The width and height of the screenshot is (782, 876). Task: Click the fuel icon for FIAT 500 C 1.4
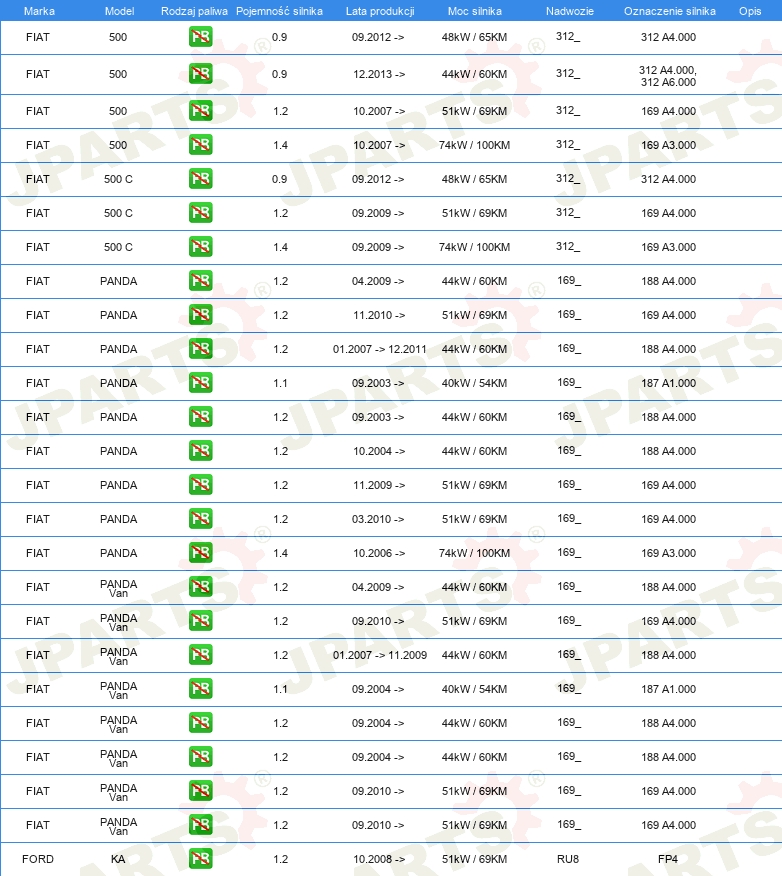(x=201, y=247)
